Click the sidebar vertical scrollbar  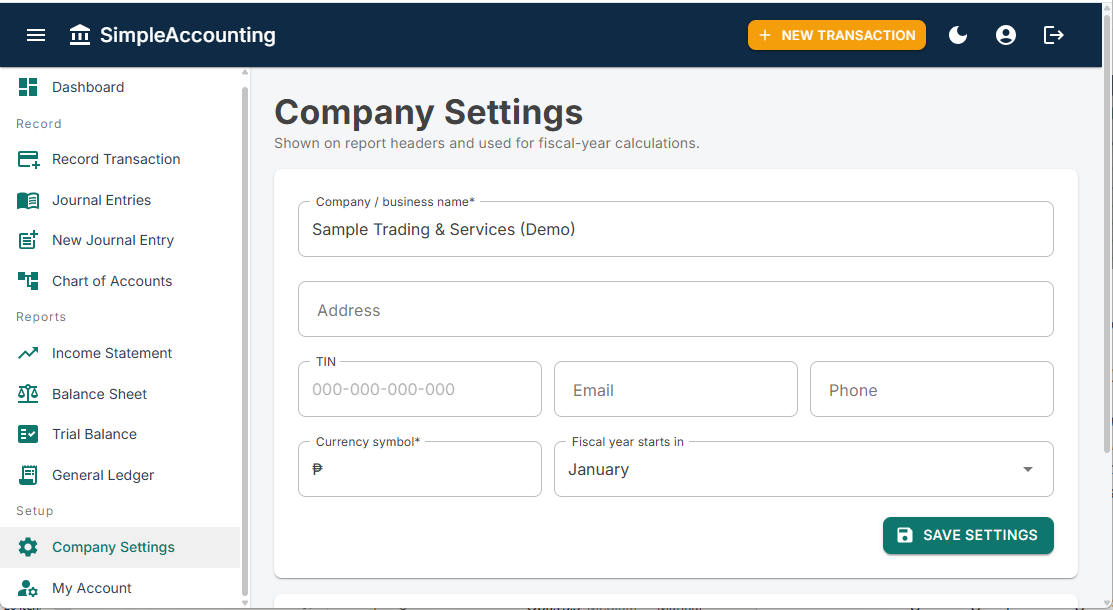[245, 341]
